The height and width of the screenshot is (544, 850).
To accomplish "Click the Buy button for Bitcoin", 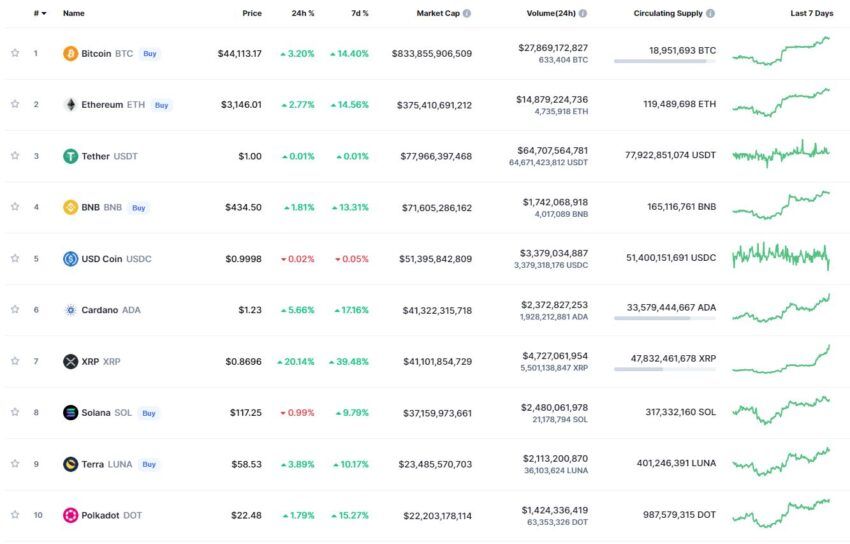I will point(150,54).
